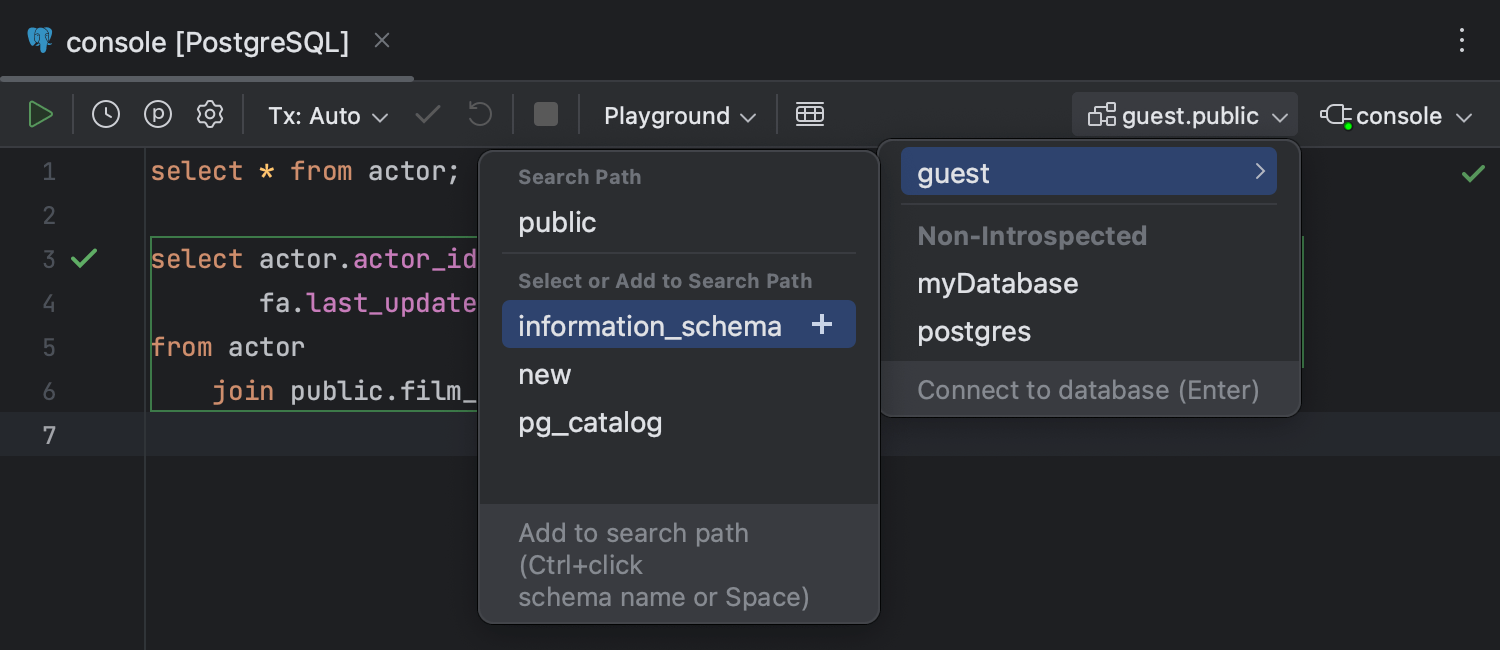Image resolution: width=1500 pixels, height=650 pixels.
Task: Open the Playground dropdown
Action: (678, 115)
